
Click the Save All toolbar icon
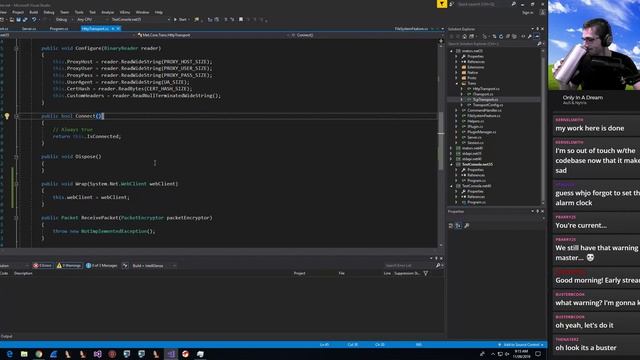pos(25,20)
